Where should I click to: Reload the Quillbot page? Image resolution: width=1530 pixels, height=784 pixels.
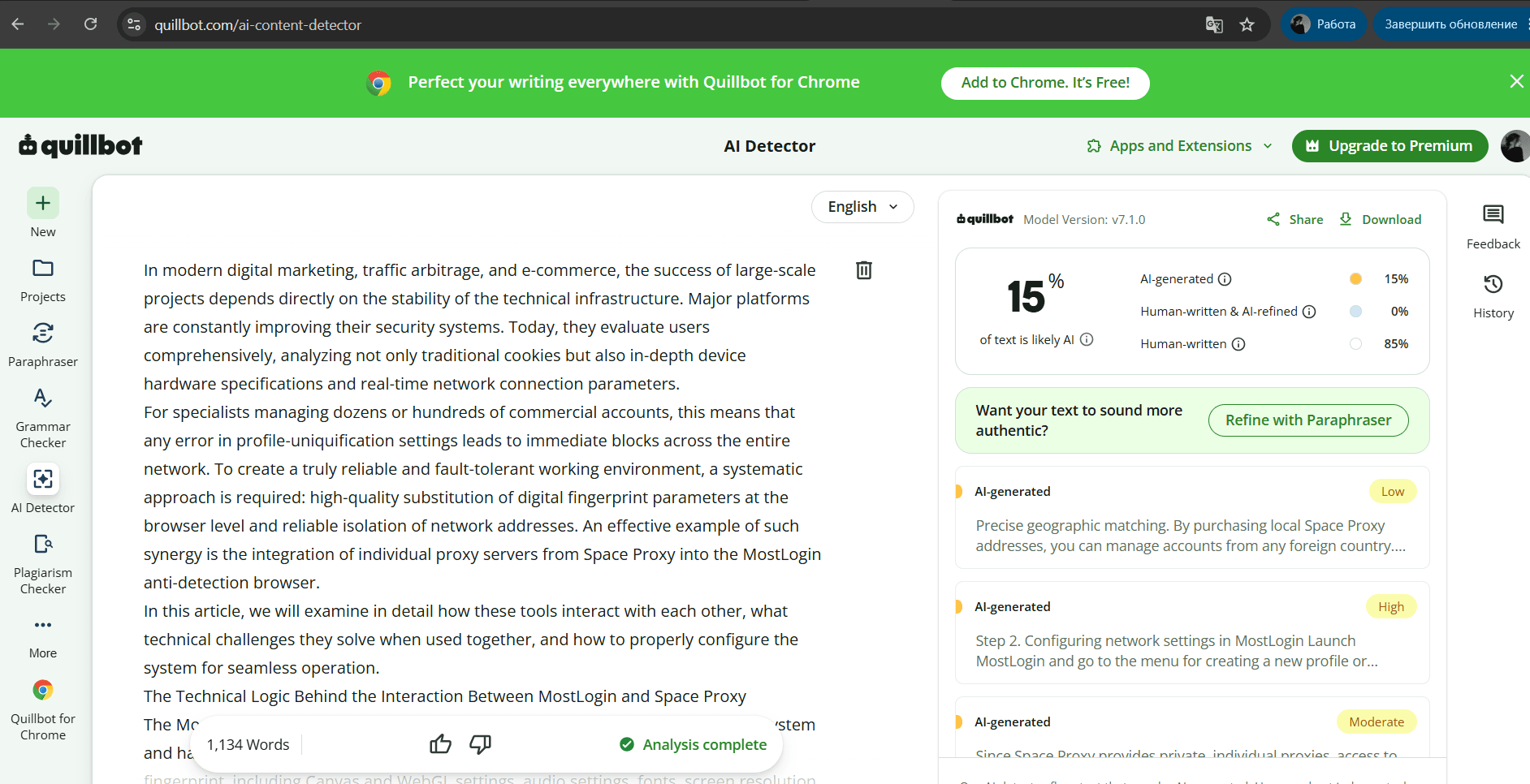[90, 24]
